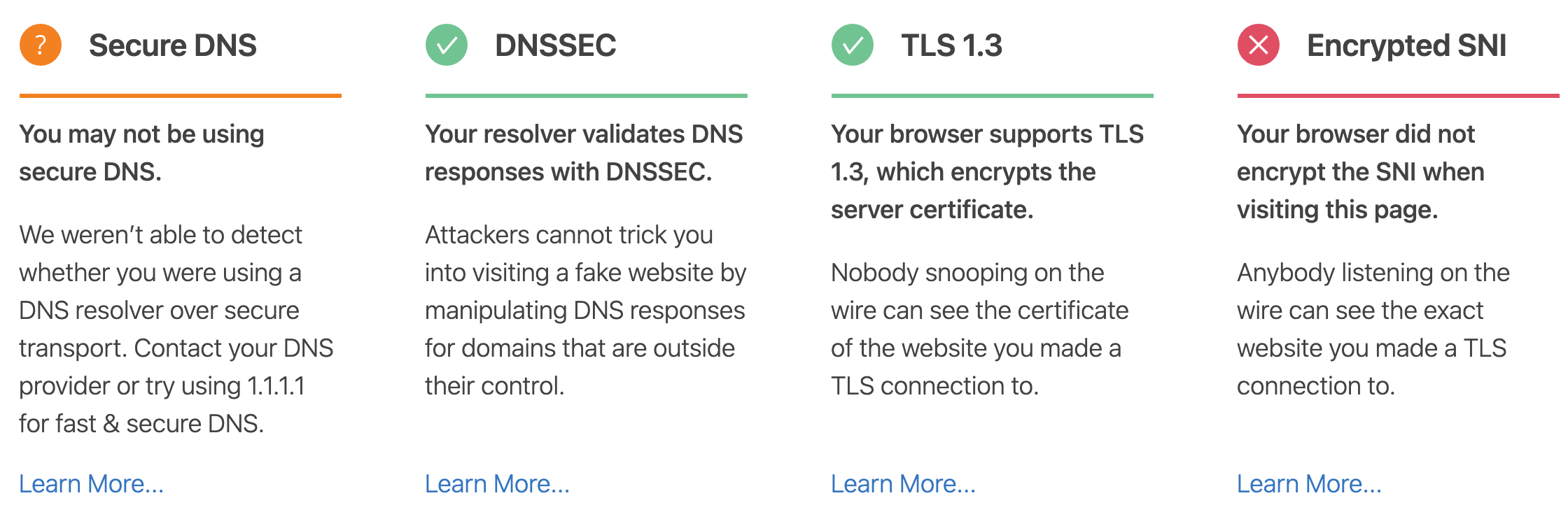Click 'Your resolver validates DNS responses' summary
The image size is (1568, 512).
[584, 152]
